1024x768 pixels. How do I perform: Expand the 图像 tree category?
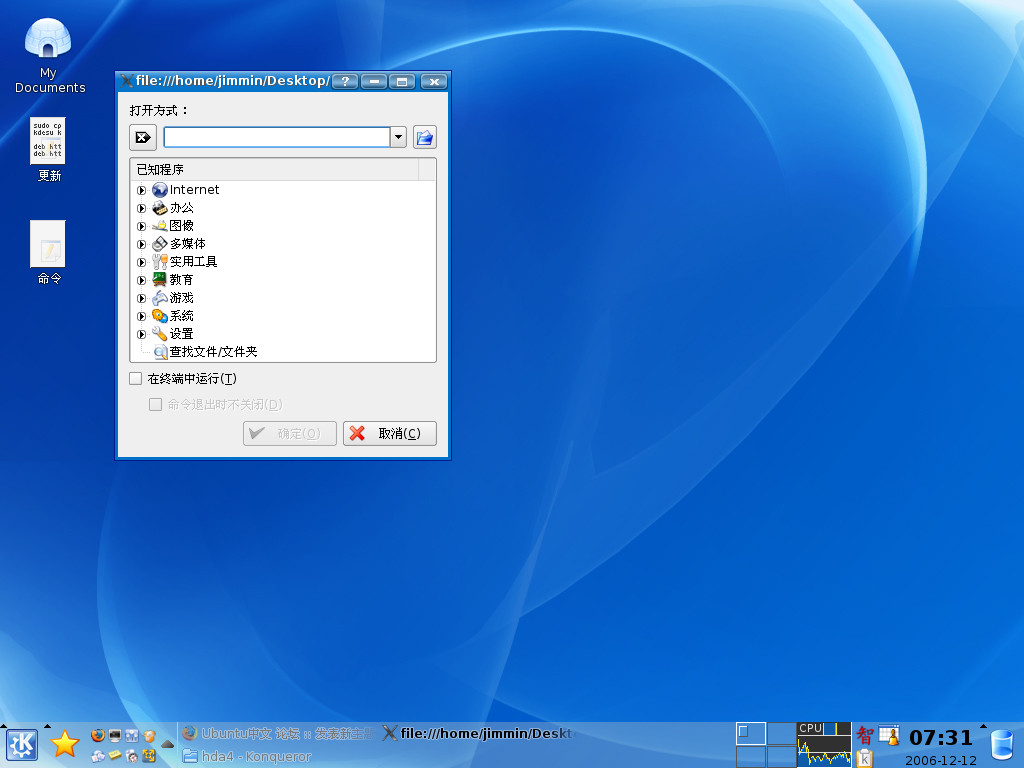coord(142,227)
